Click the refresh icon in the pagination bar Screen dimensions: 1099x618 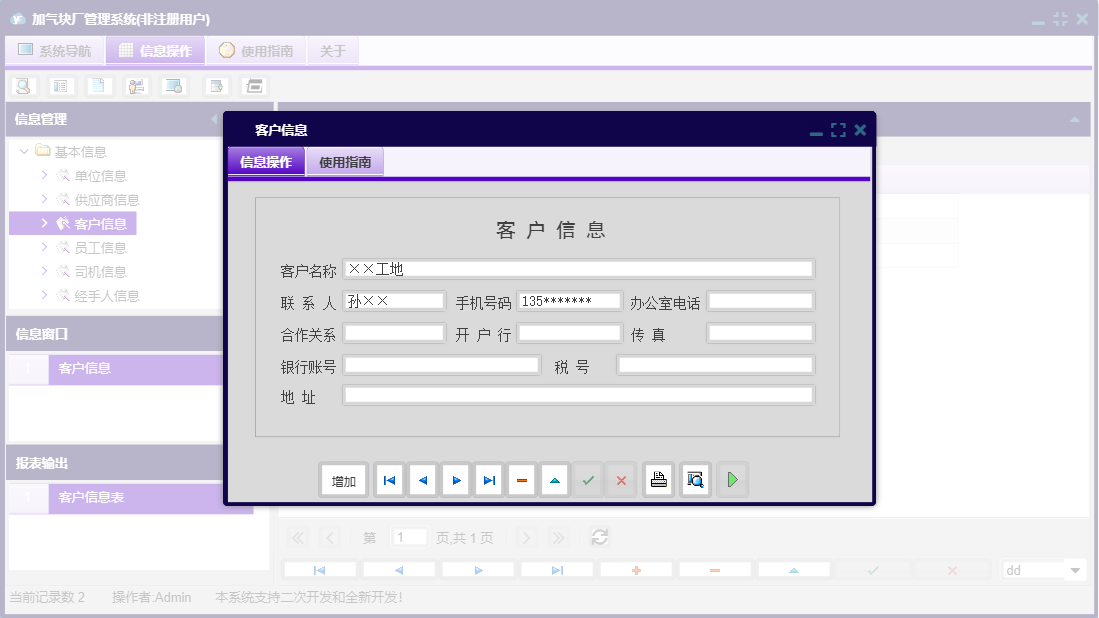(599, 537)
